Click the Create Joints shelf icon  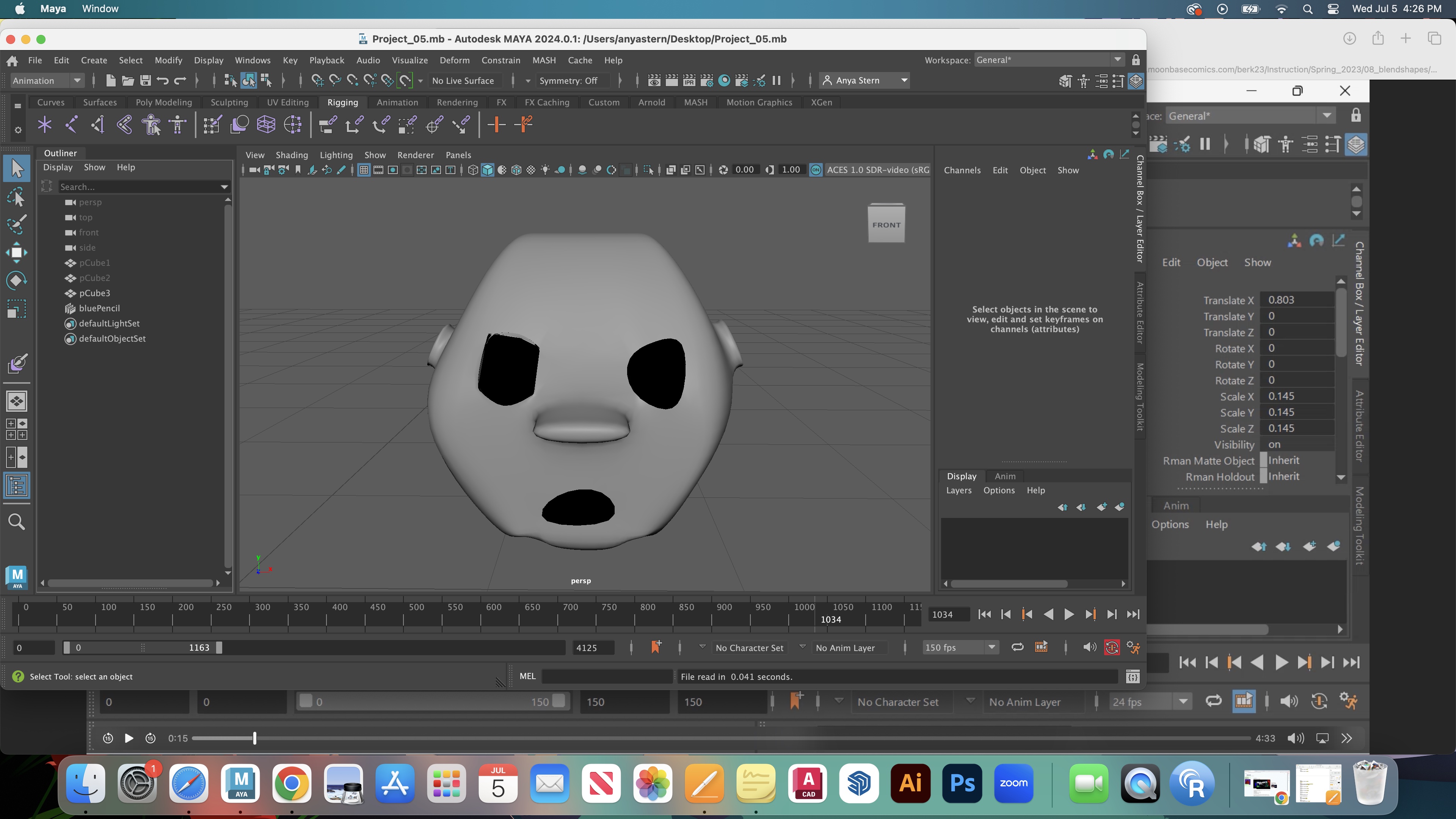(71, 124)
